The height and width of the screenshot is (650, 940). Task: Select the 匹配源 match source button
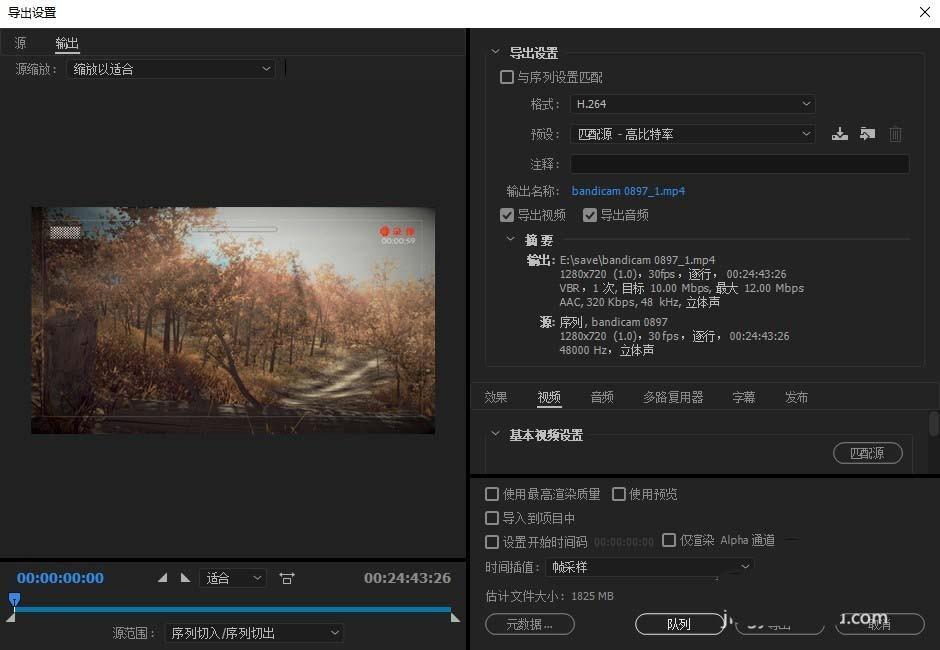tap(866, 453)
